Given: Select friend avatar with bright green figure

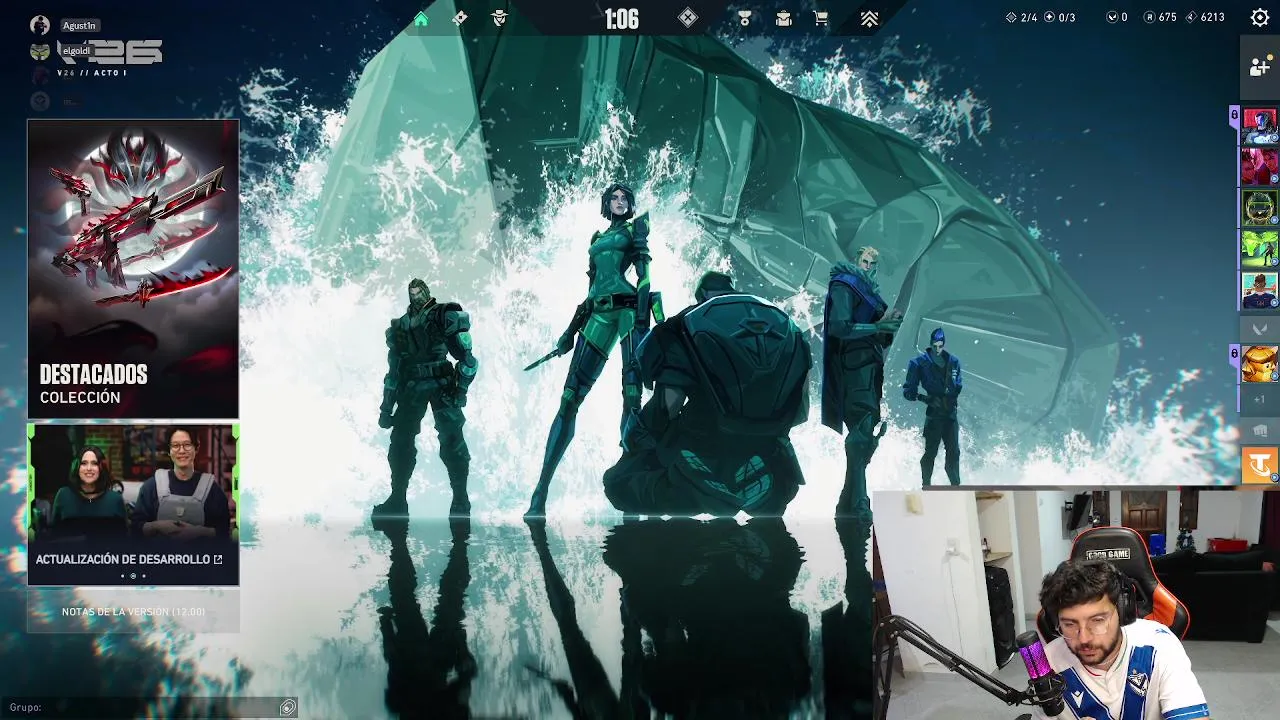Looking at the screenshot, I should pos(1259,249).
